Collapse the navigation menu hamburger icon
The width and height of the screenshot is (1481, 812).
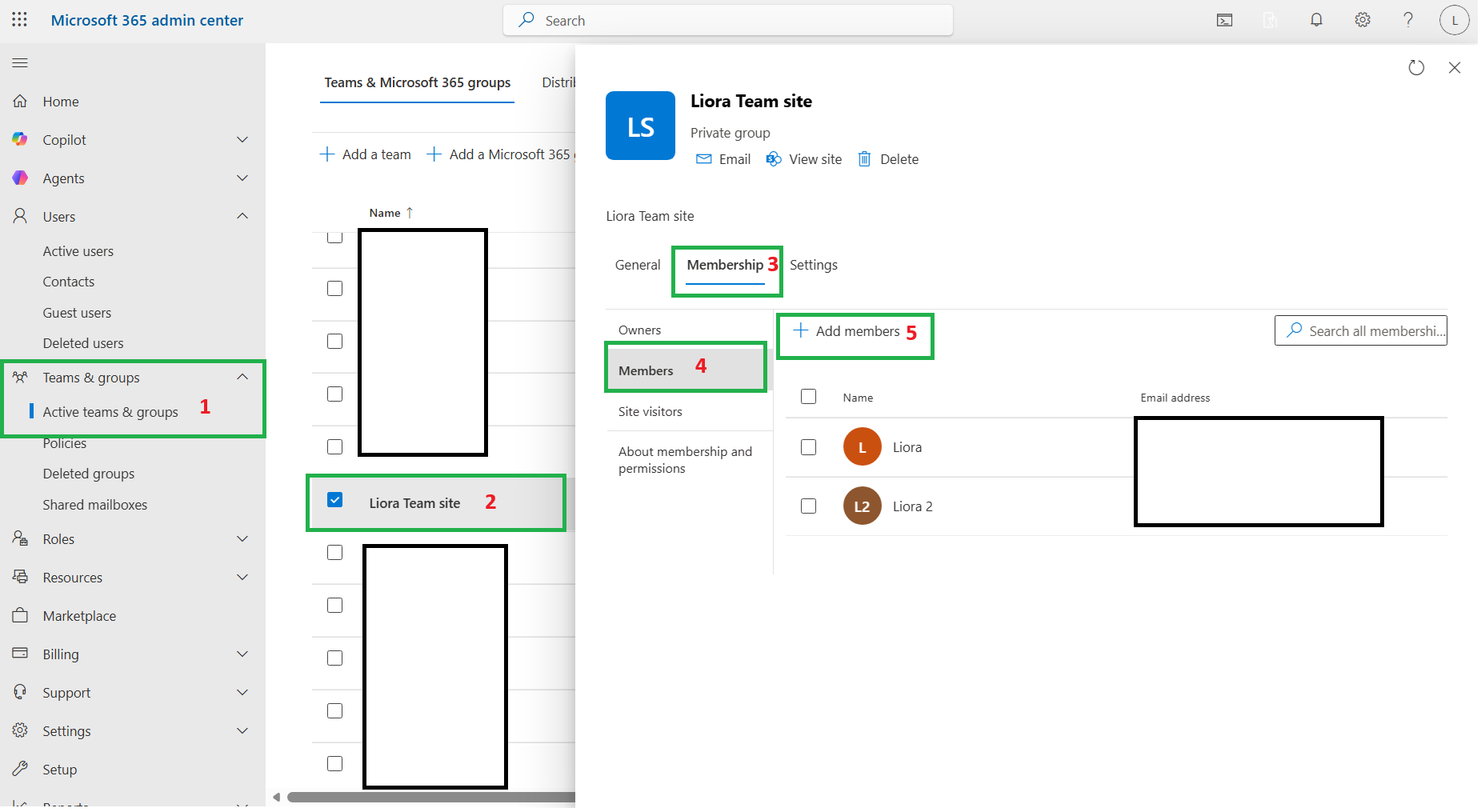[x=20, y=63]
